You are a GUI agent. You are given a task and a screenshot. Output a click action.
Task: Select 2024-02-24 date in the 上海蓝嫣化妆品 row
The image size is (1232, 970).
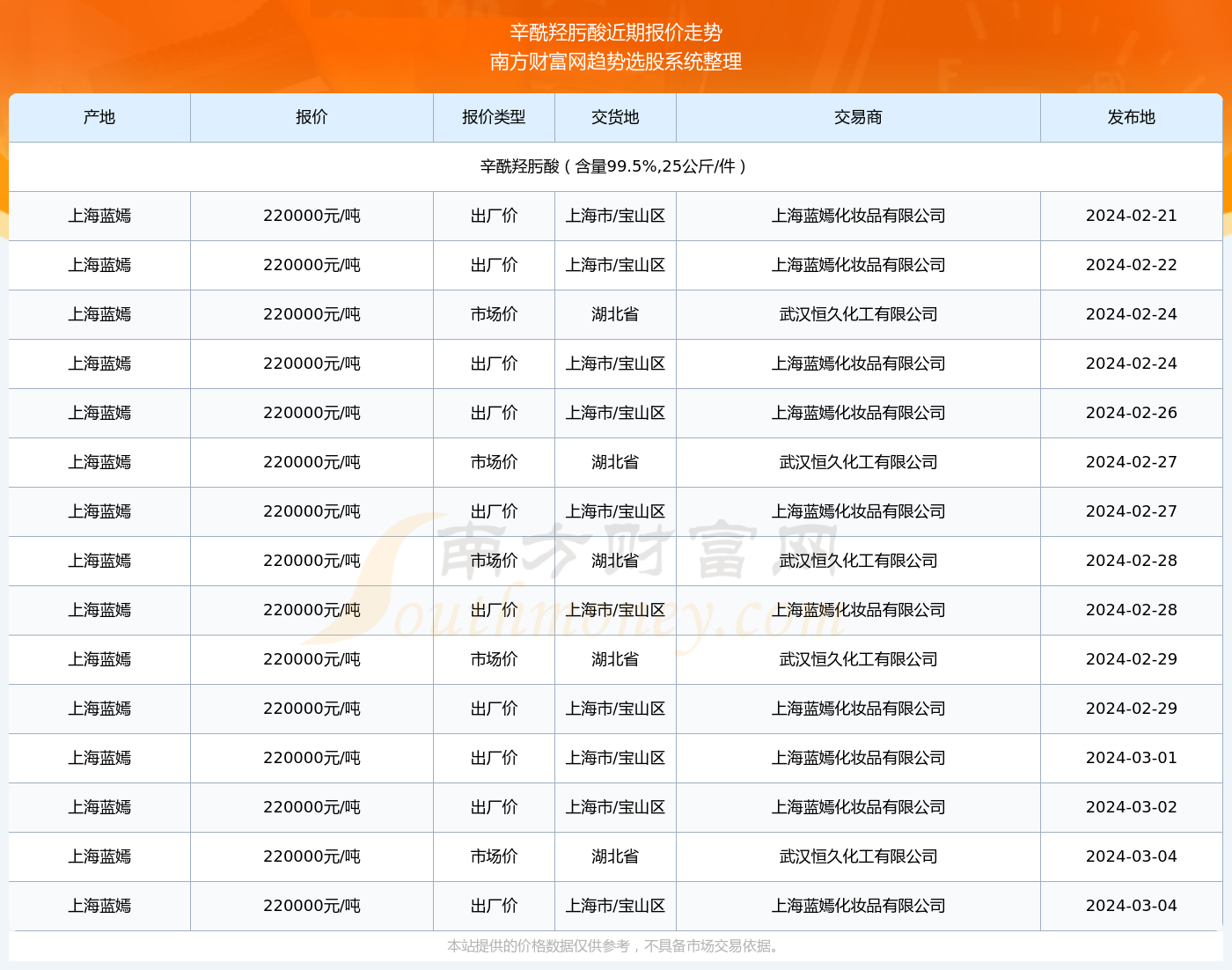pos(1131,364)
